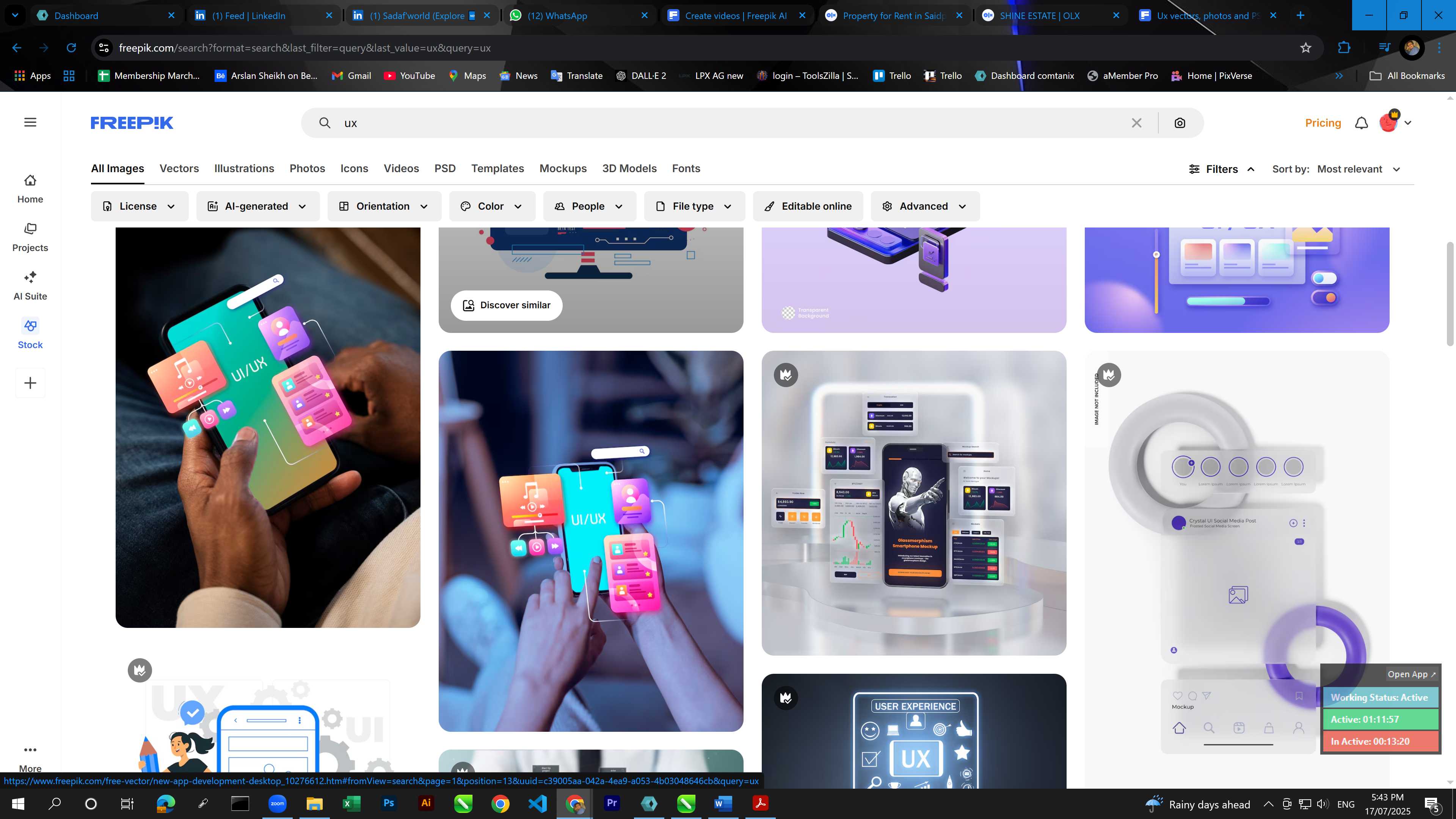The image size is (1456, 819).
Task: Click the Open App button in overlay
Action: 1411,674
